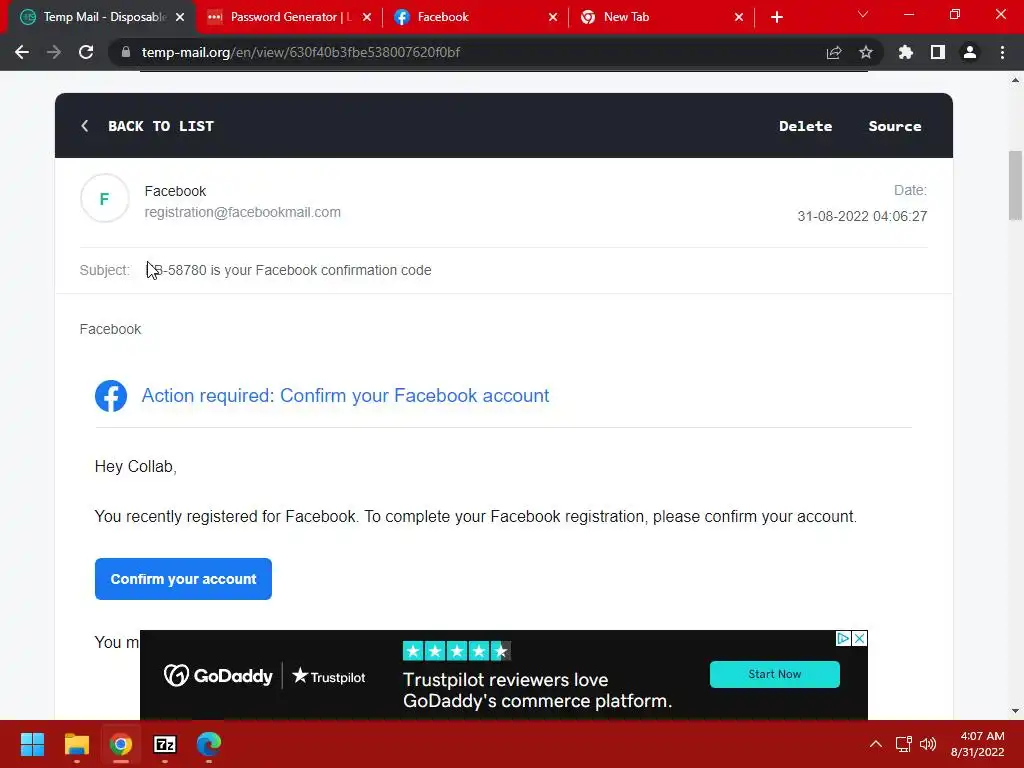Image resolution: width=1024 pixels, height=768 pixels.
Task: Click Confirm your account button
Action: click(x=183, y=579)
